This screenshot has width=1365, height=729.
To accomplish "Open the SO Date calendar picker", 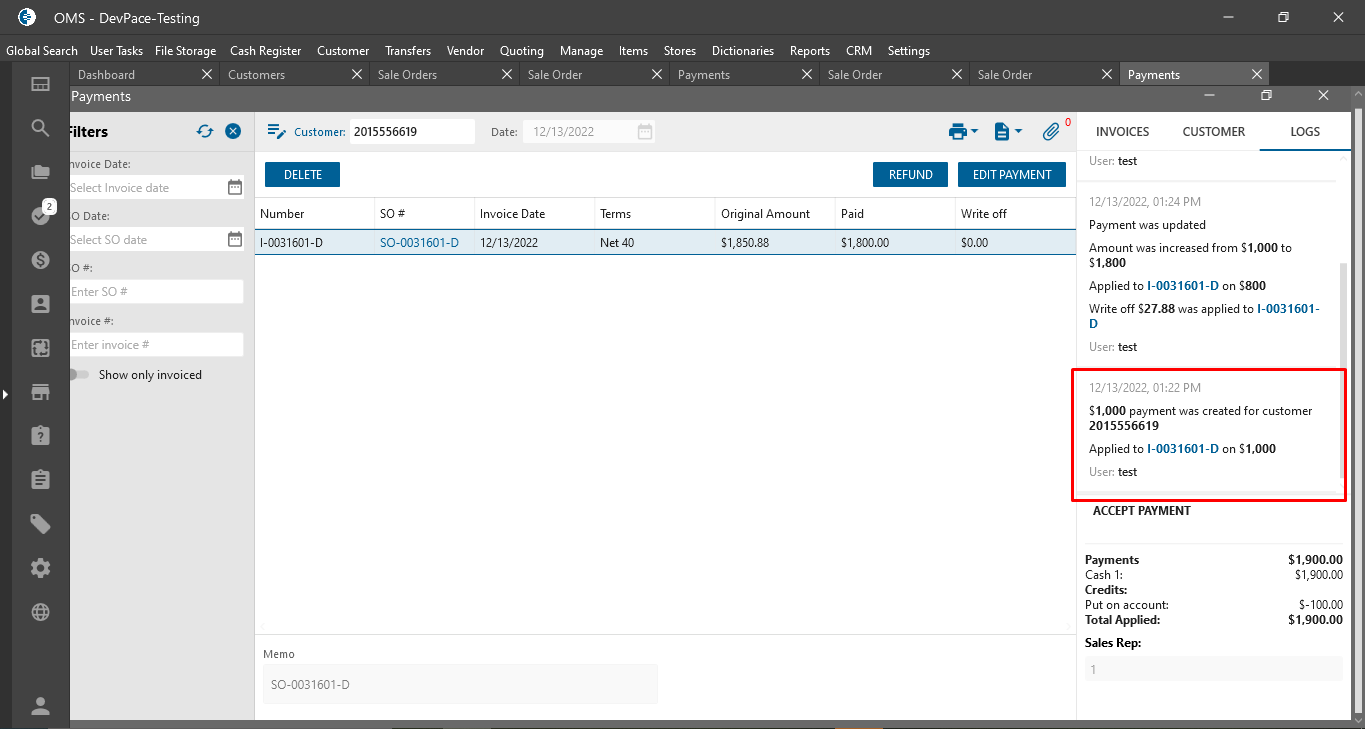I will click(235, 239).
